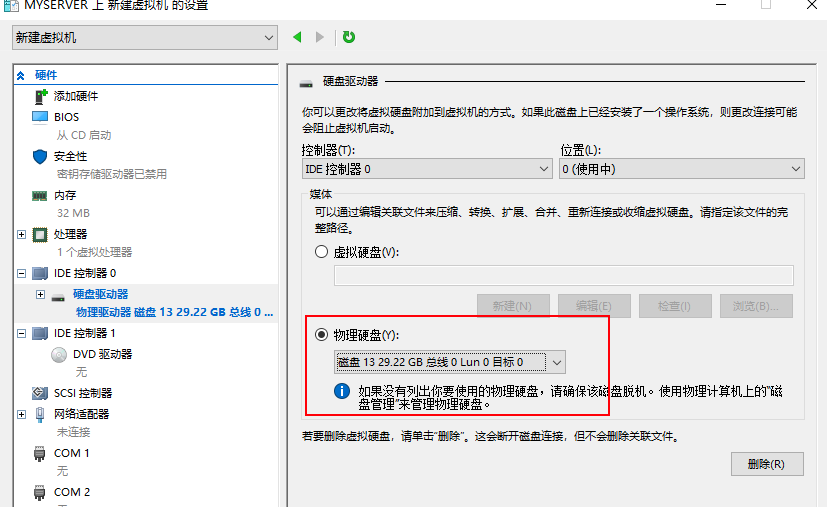Click the disabled 浏览(B)... button
This screenshot has width=827, height=507.
(756, 306)
